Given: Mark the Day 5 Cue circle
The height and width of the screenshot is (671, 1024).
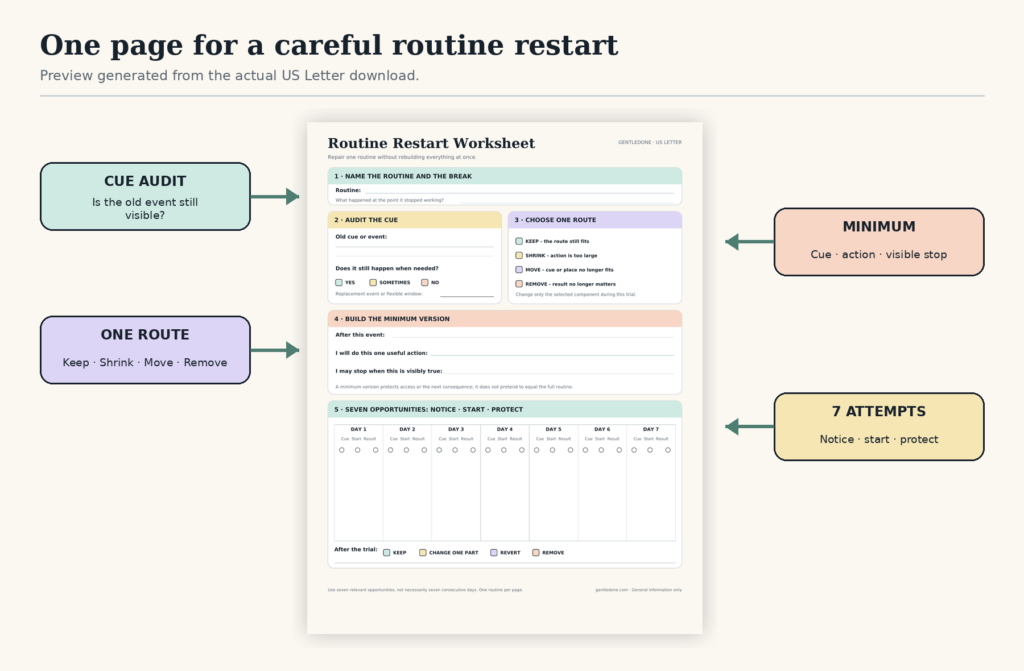Looking at the screenshot, I should click(x=537, y=450).
